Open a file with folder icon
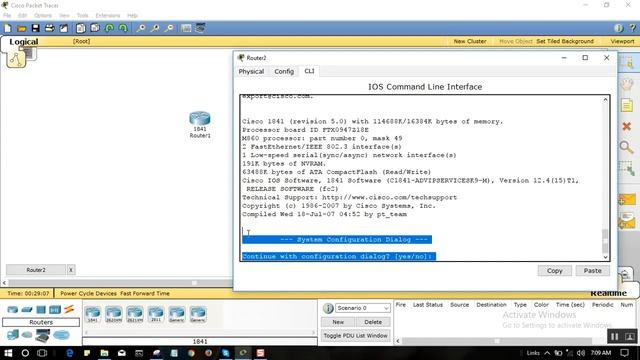This screenshot has height=360, width=640. point(22,28)
